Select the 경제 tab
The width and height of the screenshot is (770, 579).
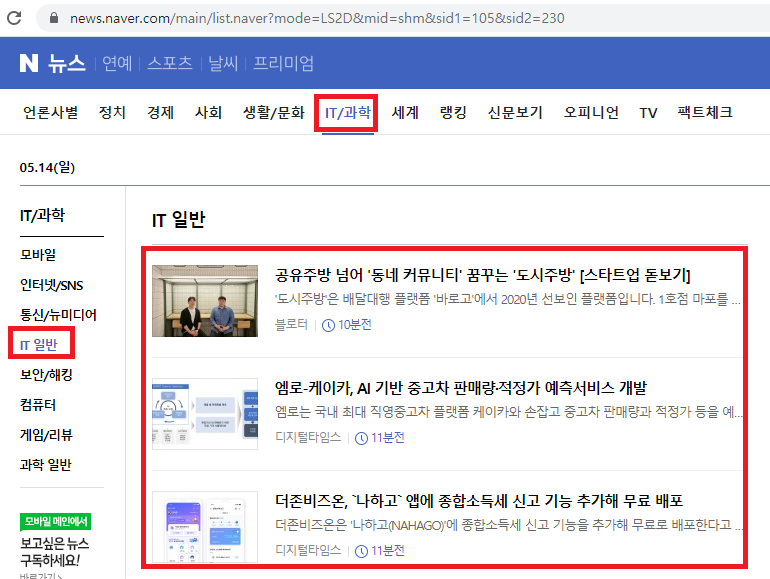coord(161,112)
